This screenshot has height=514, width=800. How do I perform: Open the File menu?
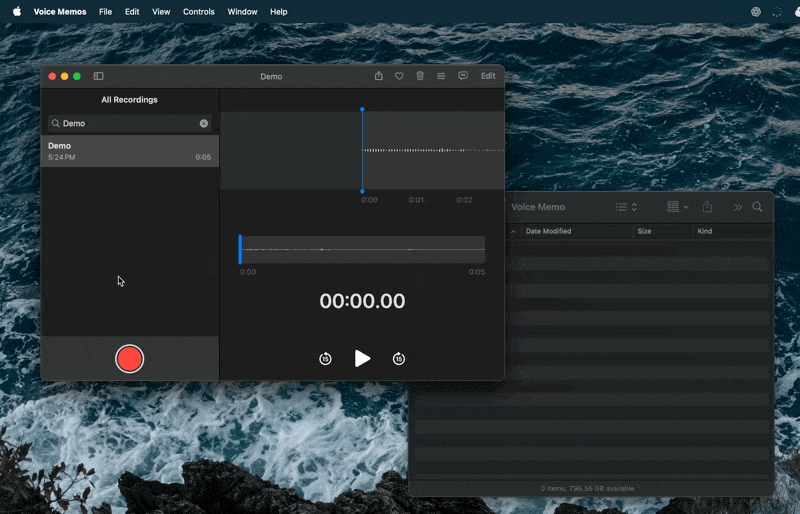[106, 11]
